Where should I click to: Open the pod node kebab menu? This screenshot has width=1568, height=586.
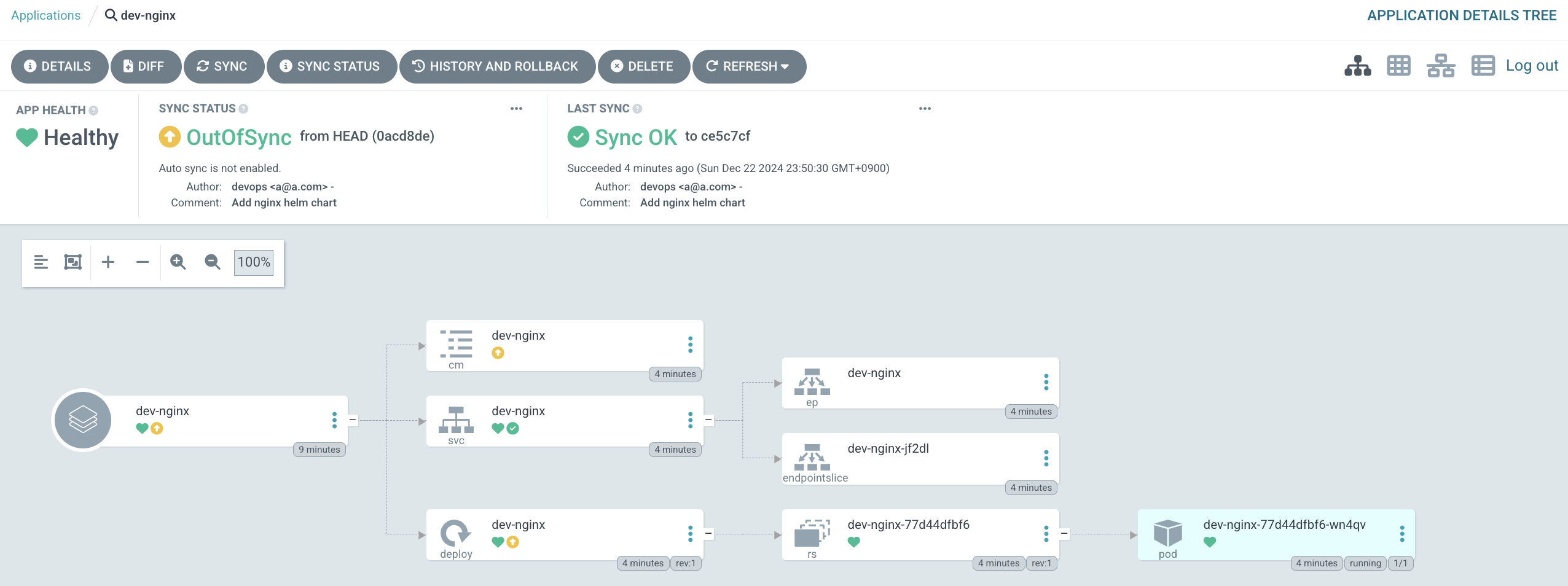[x=1402, y=534]
